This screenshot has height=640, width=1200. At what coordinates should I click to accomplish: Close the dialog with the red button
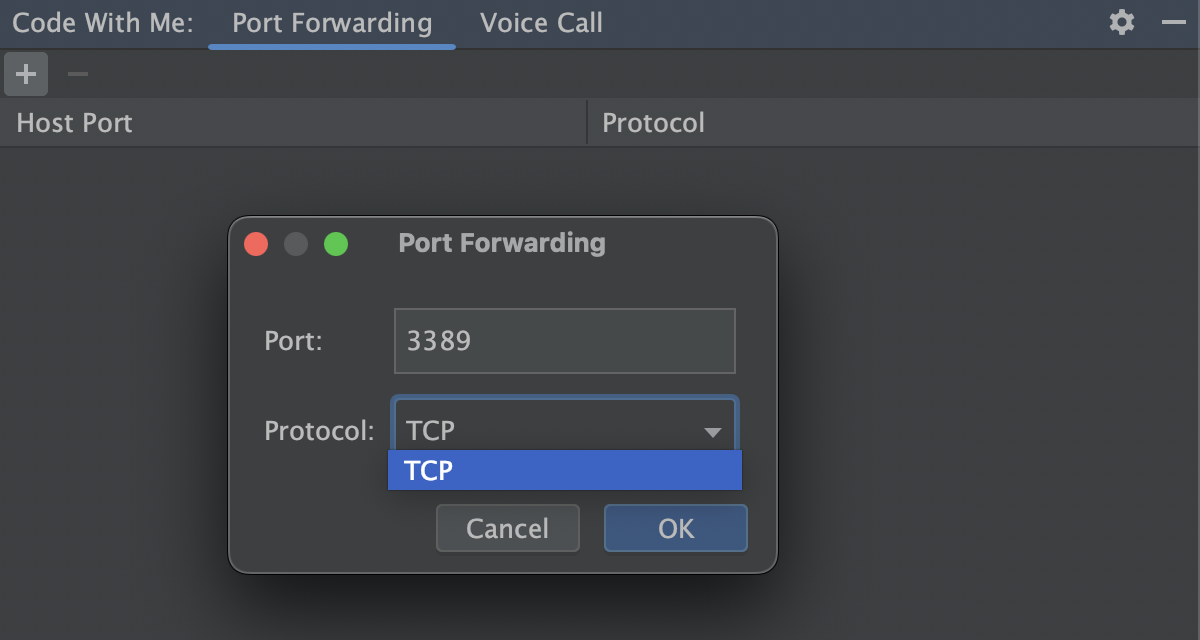pyautogui.click(x=256, y=244)
